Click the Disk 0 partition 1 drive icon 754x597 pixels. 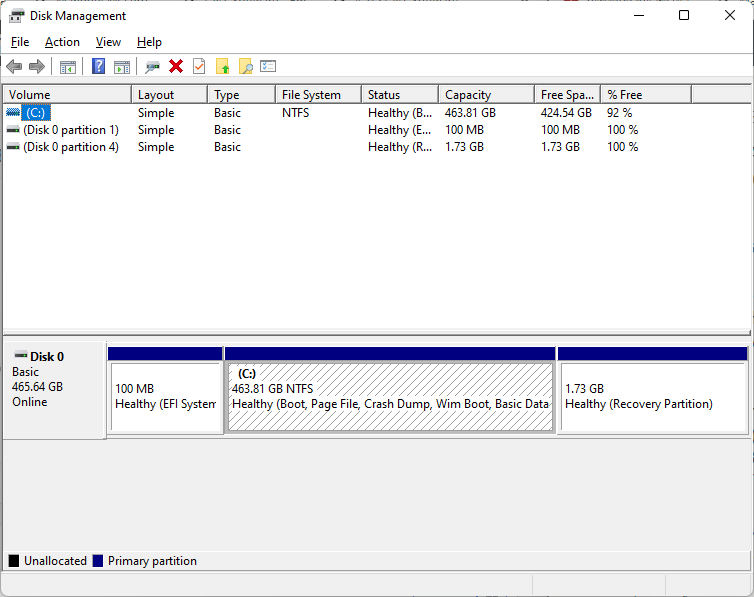[x=13, y=130]
